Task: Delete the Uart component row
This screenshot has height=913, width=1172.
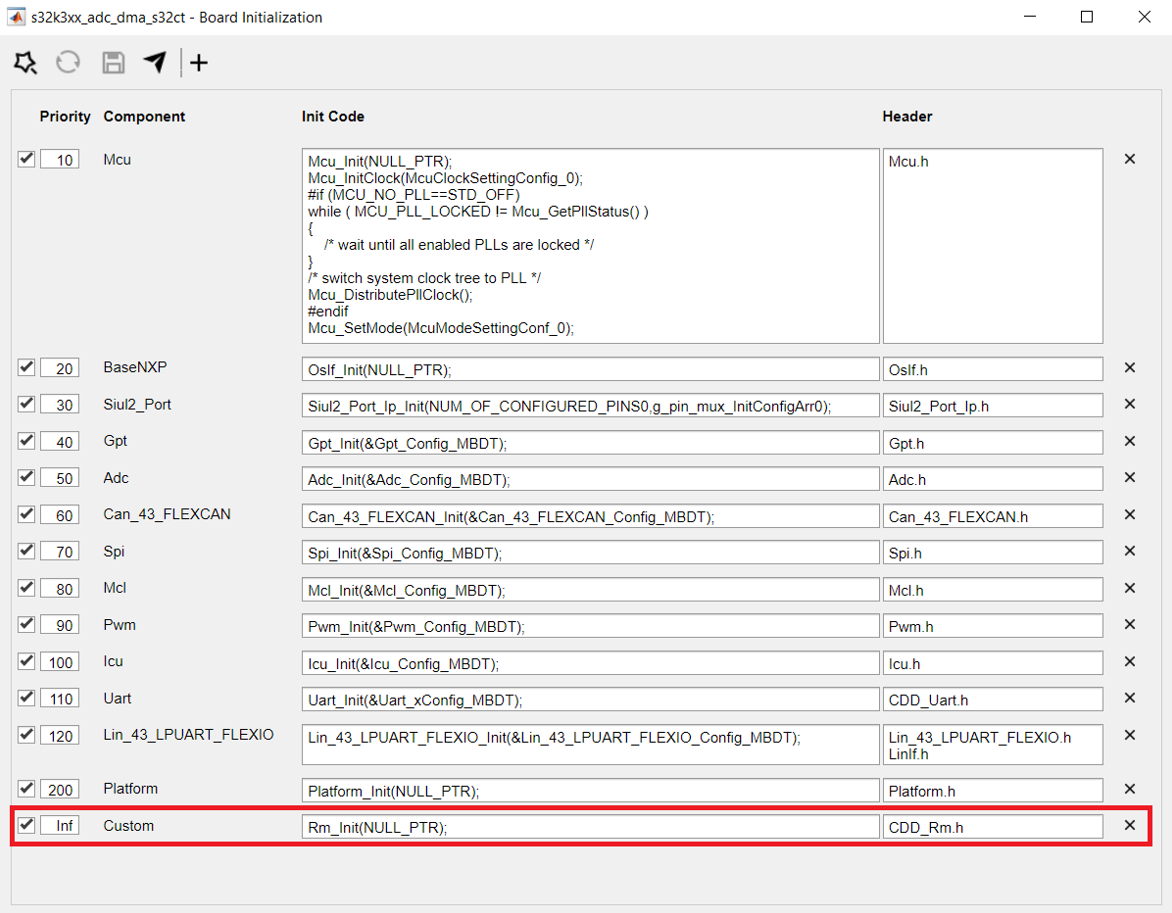Action: point(1130,698)
